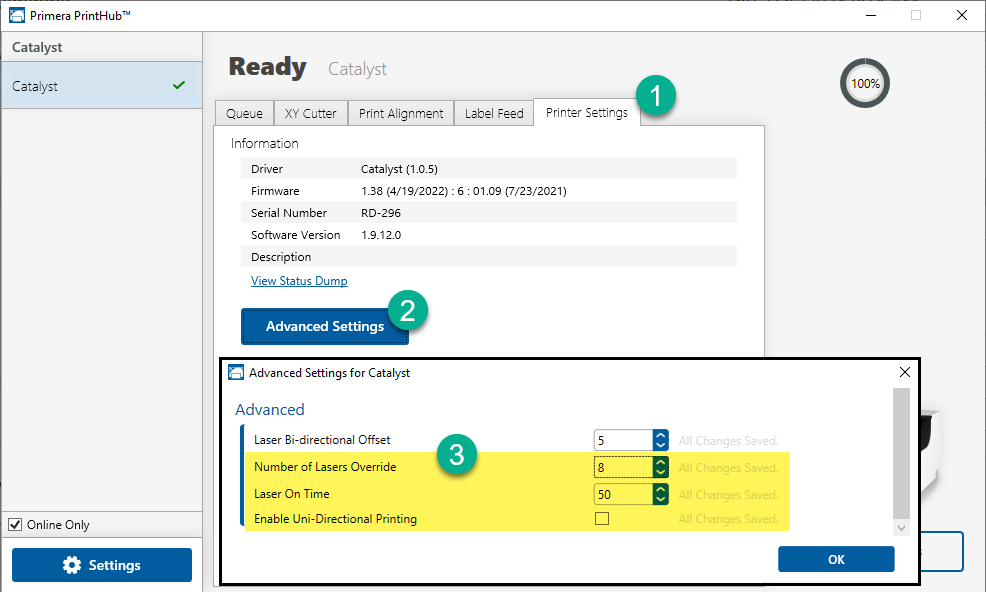Increase Number of Lasers Override value
Image resolution: width=986 pixels, height=592 pixels.
660,462
